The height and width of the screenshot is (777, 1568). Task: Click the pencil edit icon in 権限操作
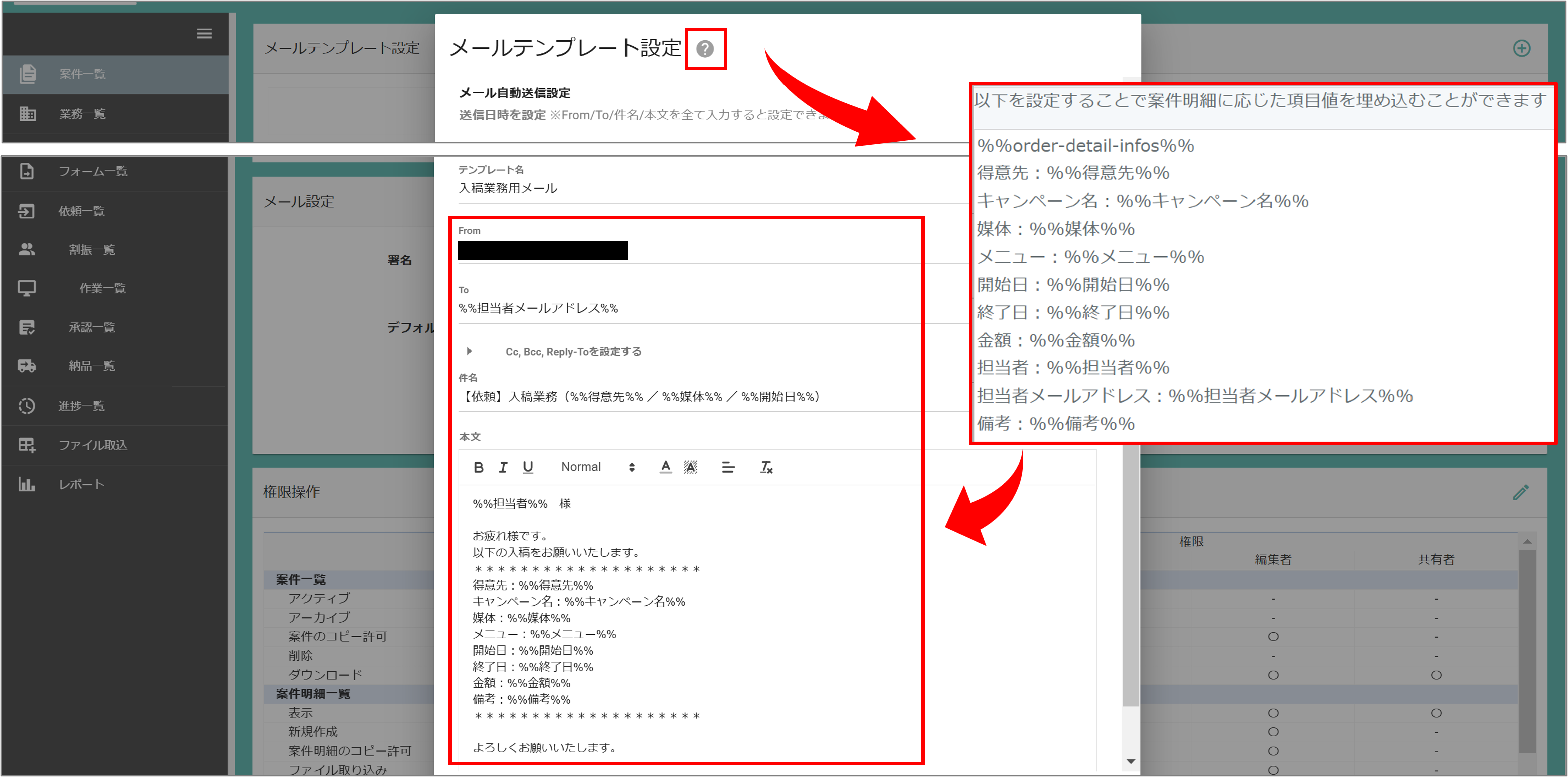[x=1520, y=492]
